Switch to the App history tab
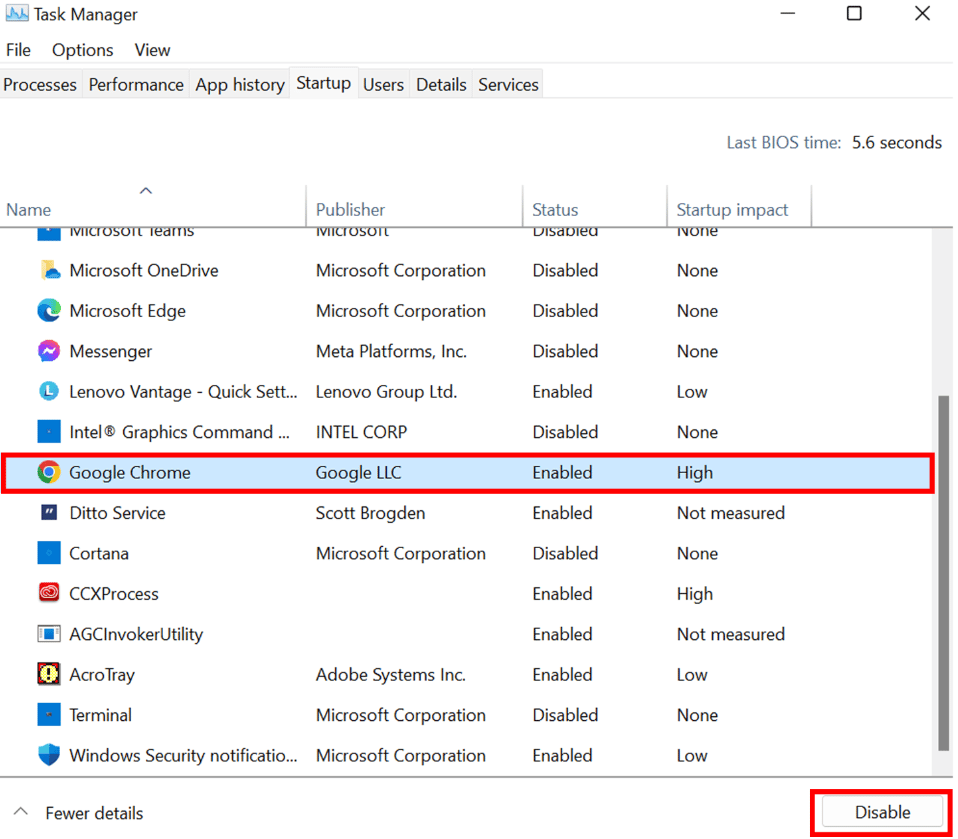958x839 pixels. pos(240,84)
